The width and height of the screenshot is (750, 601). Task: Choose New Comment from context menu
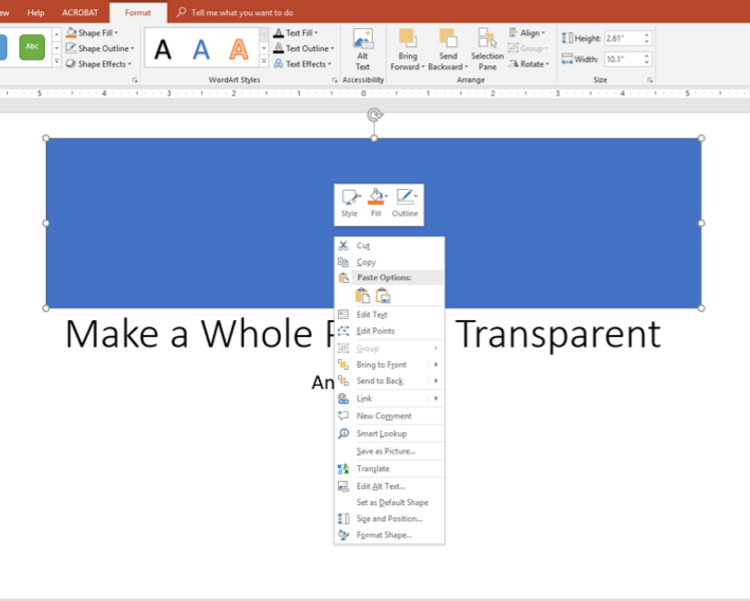click(x=389, y=416)
